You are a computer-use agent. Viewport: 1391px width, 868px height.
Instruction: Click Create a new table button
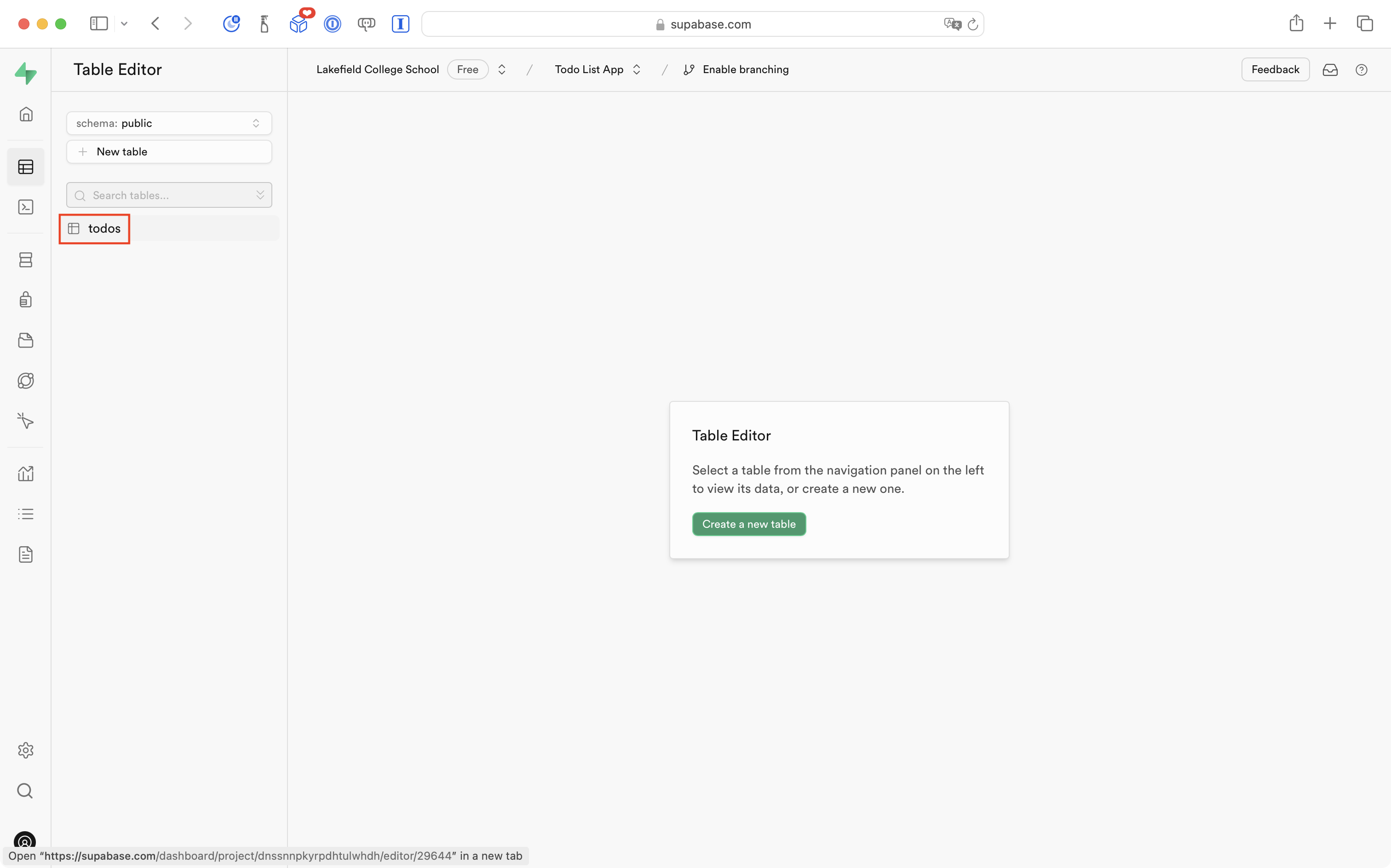coord(749,524)
